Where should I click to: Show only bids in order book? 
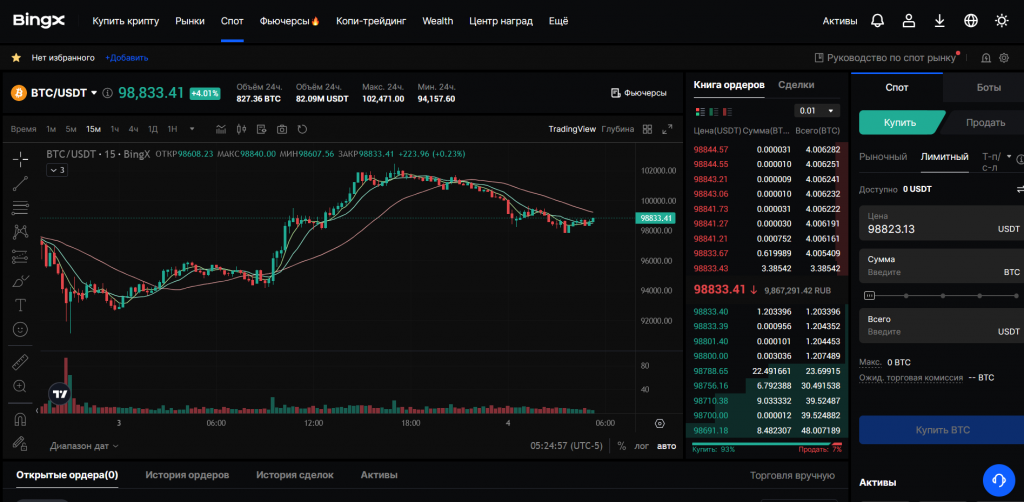click(714, 112)
